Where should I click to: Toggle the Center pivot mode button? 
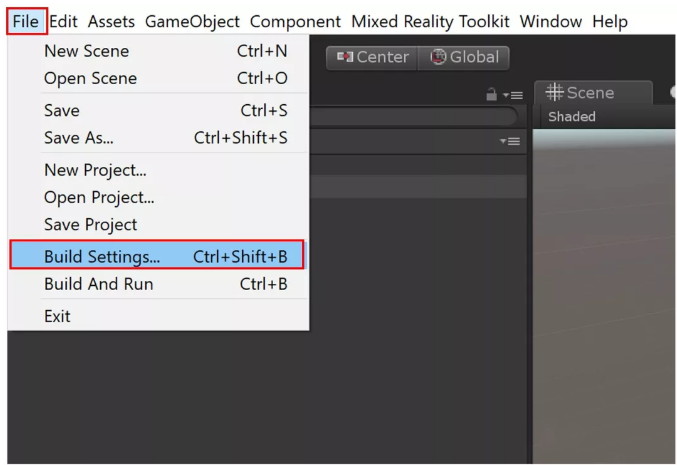[x=371, y=57]
